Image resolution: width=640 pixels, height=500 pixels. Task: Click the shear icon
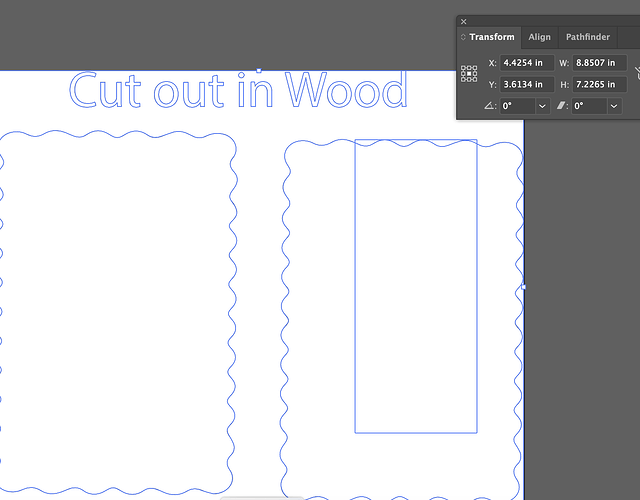pos(561,106)
